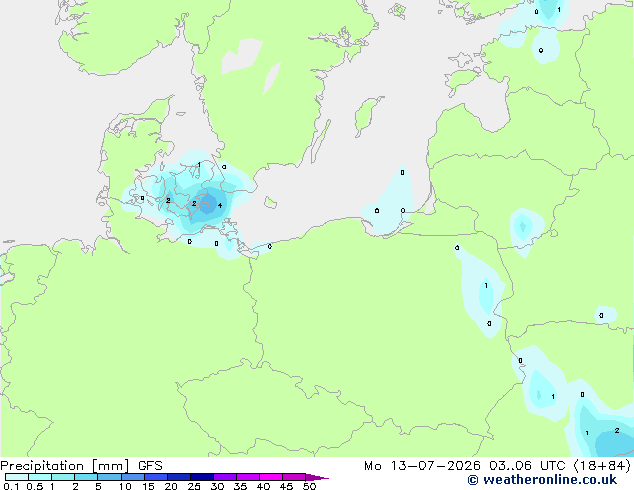Click the 'GFS' model label
The image size is (634, 490).
click(x=150, y=466)
